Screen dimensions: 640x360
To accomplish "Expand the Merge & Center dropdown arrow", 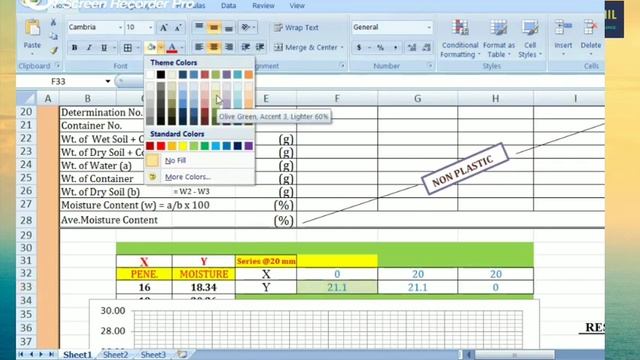I will [x=342, y=47].
